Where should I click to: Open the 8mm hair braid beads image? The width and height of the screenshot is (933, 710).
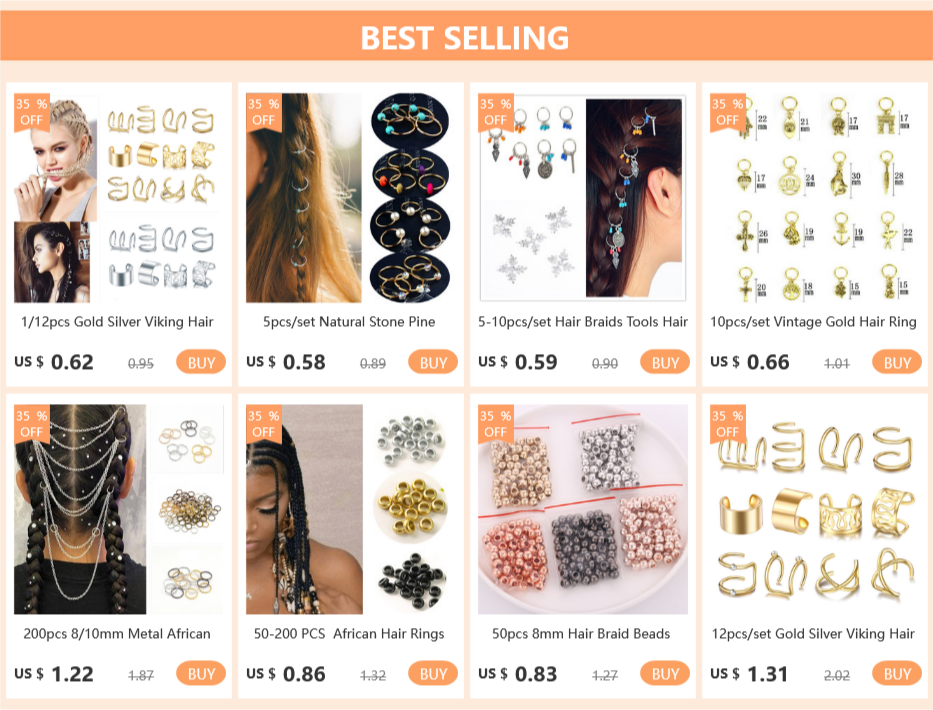pyautogui.click(x=583, y=509)
